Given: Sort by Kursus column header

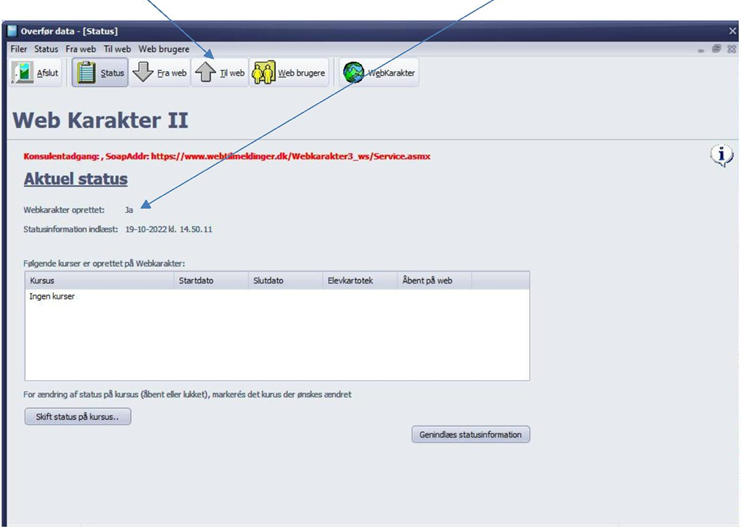Looking at the screenshot, I should tap(100, 280).
